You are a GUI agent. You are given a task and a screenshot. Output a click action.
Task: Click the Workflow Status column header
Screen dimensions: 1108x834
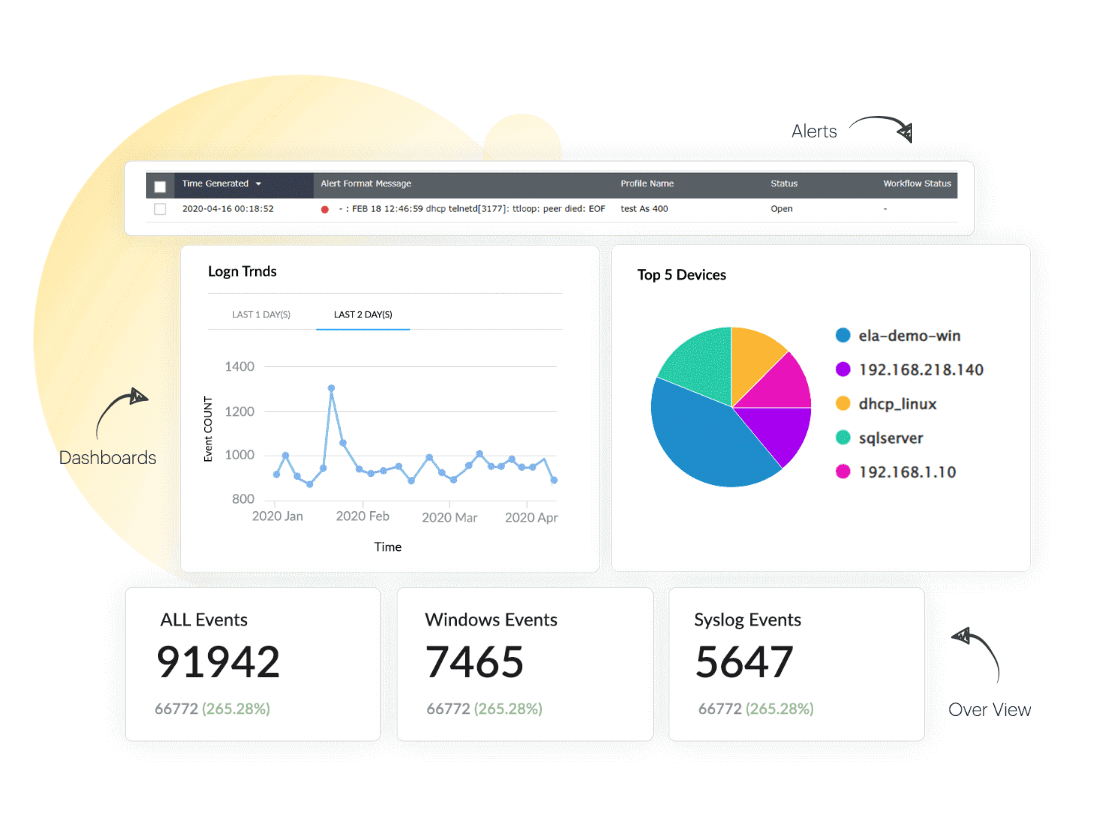click(x=917, y=184)
